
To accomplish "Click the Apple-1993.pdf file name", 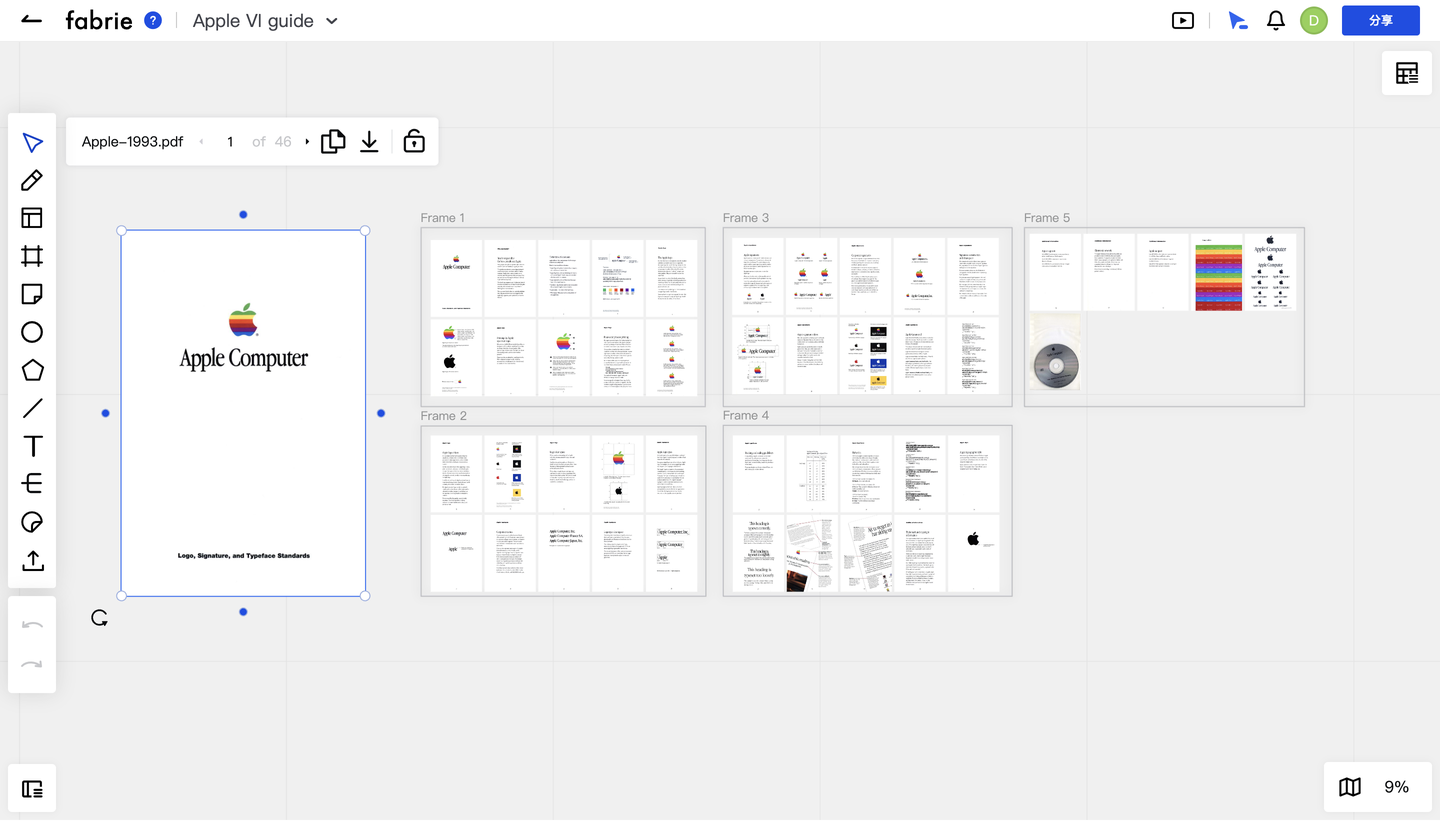I will 133,142.
